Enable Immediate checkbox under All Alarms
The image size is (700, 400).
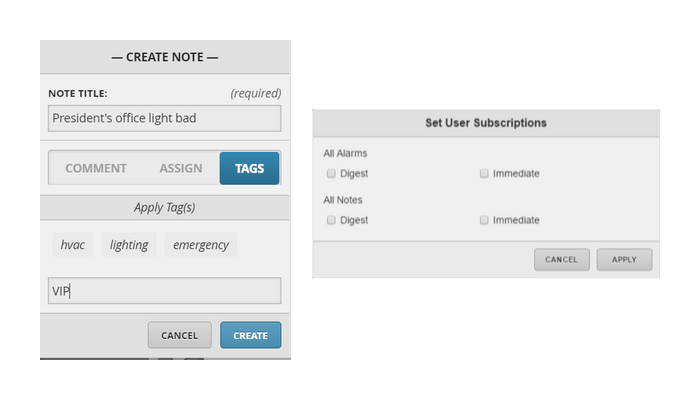click(x=484, y=173)
